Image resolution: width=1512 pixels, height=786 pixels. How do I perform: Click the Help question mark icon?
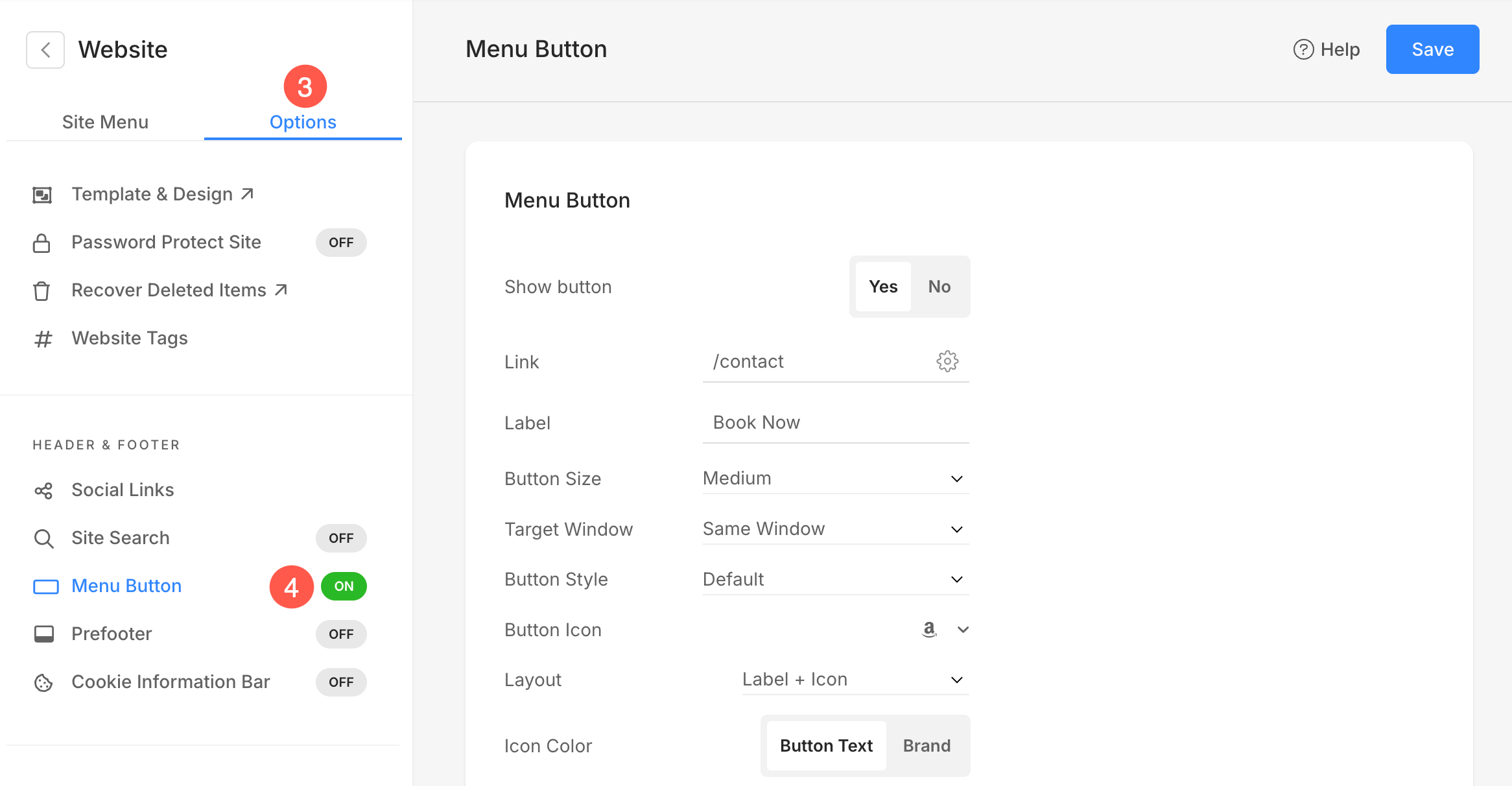click(1303, 50)
